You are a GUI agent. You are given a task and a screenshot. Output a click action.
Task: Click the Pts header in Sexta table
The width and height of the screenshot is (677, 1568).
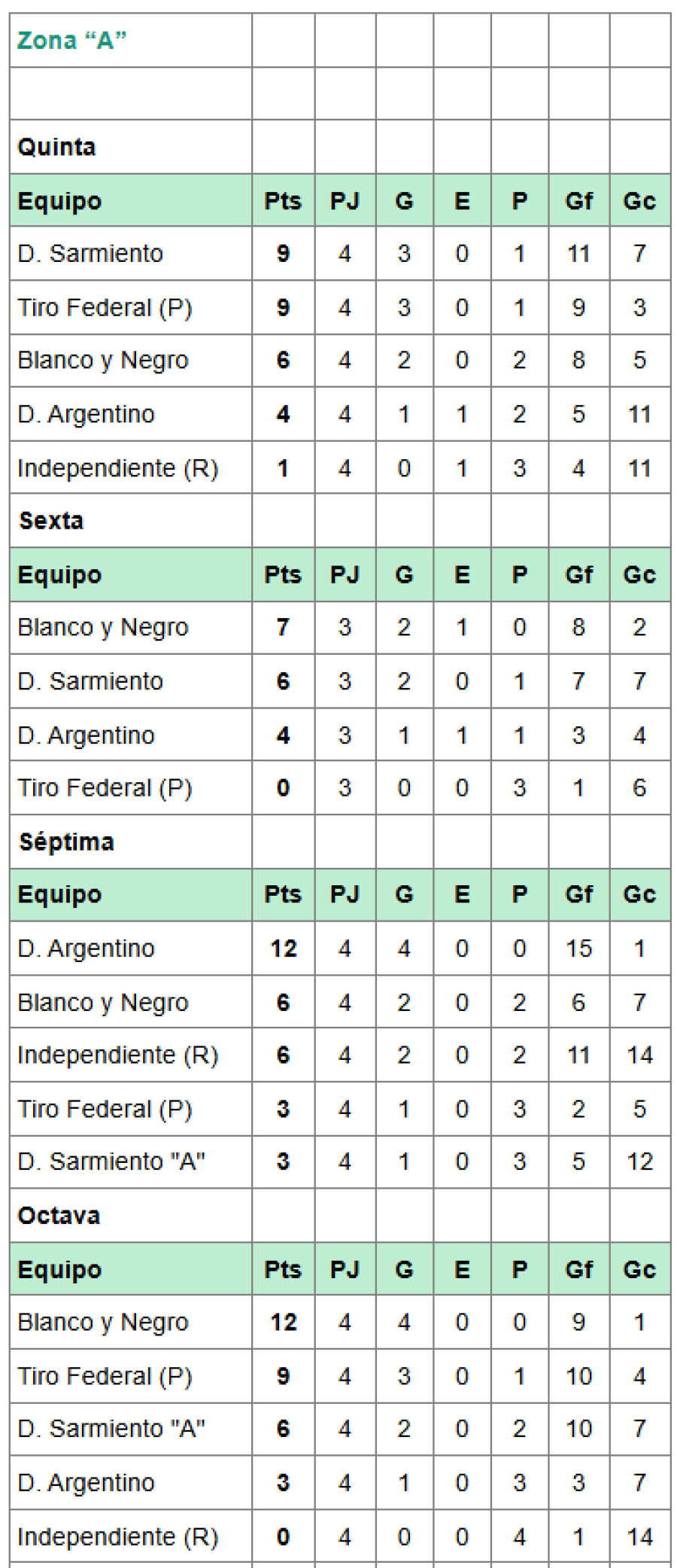tap(283, 574)
